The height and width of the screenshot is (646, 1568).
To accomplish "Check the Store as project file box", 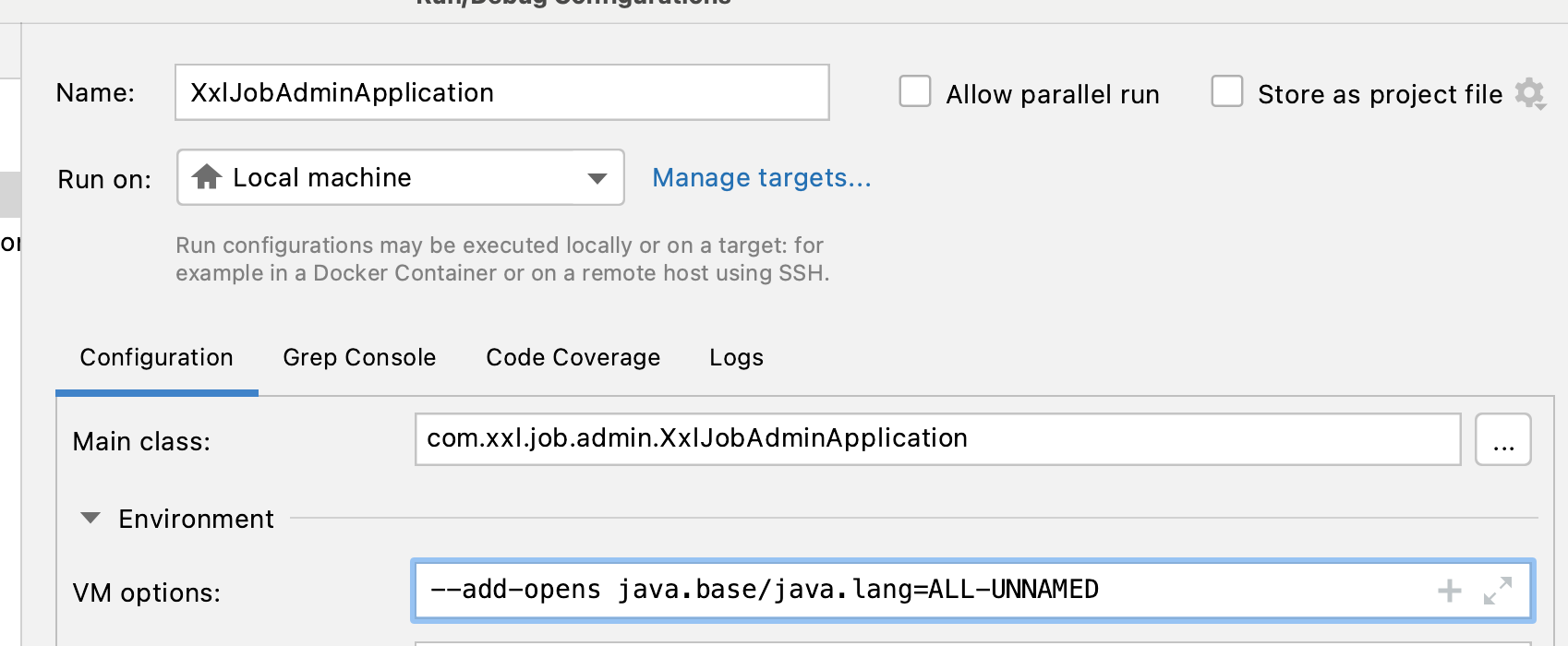I will [x=1227, y=92].
